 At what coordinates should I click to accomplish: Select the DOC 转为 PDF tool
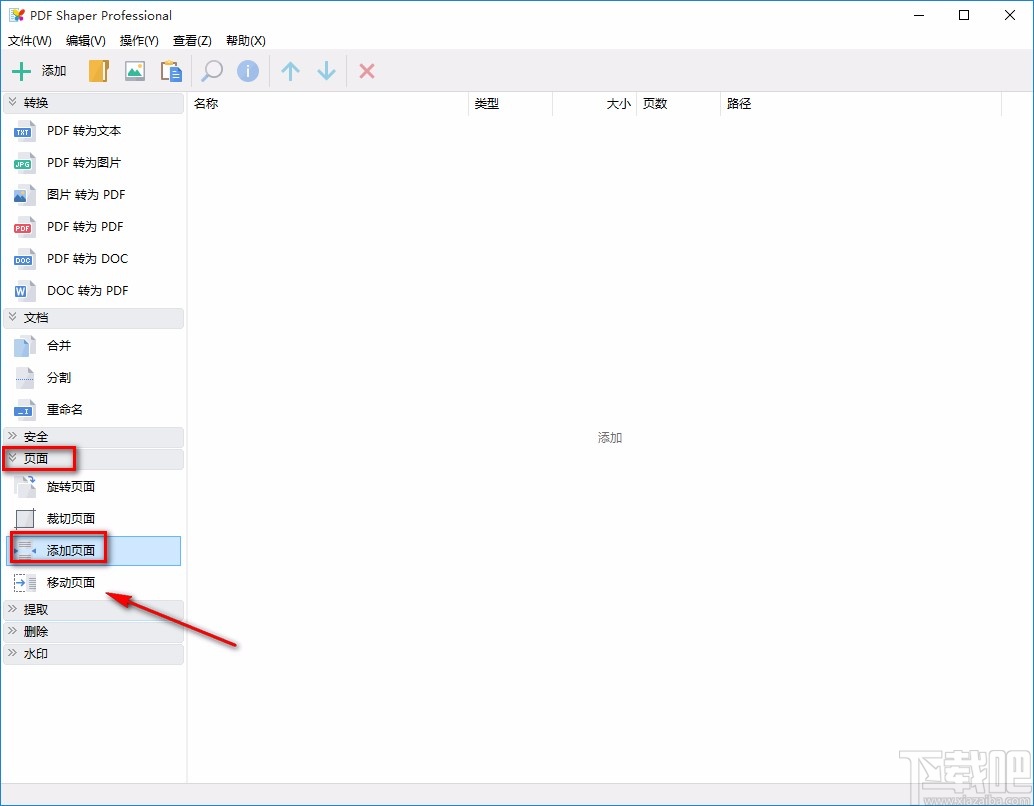tap(87, 290)
